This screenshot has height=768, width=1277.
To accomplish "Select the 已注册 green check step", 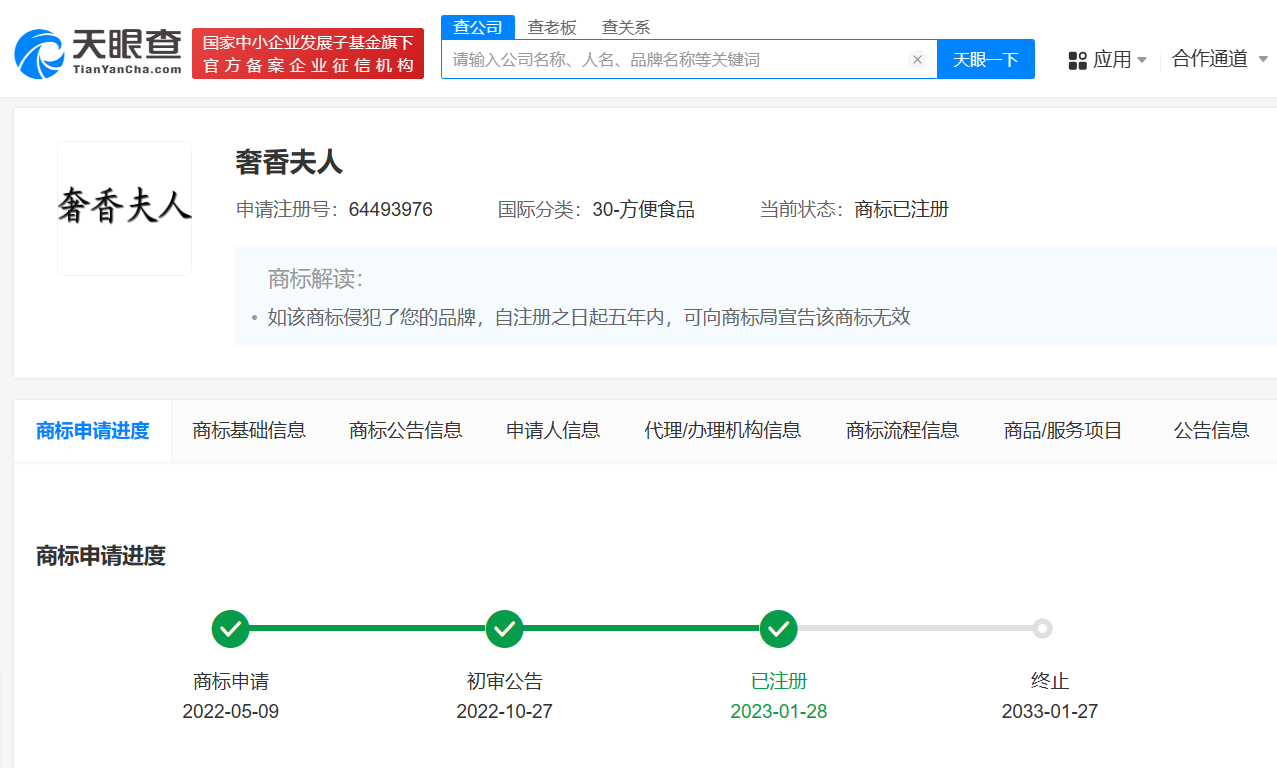I will [778, 629].
